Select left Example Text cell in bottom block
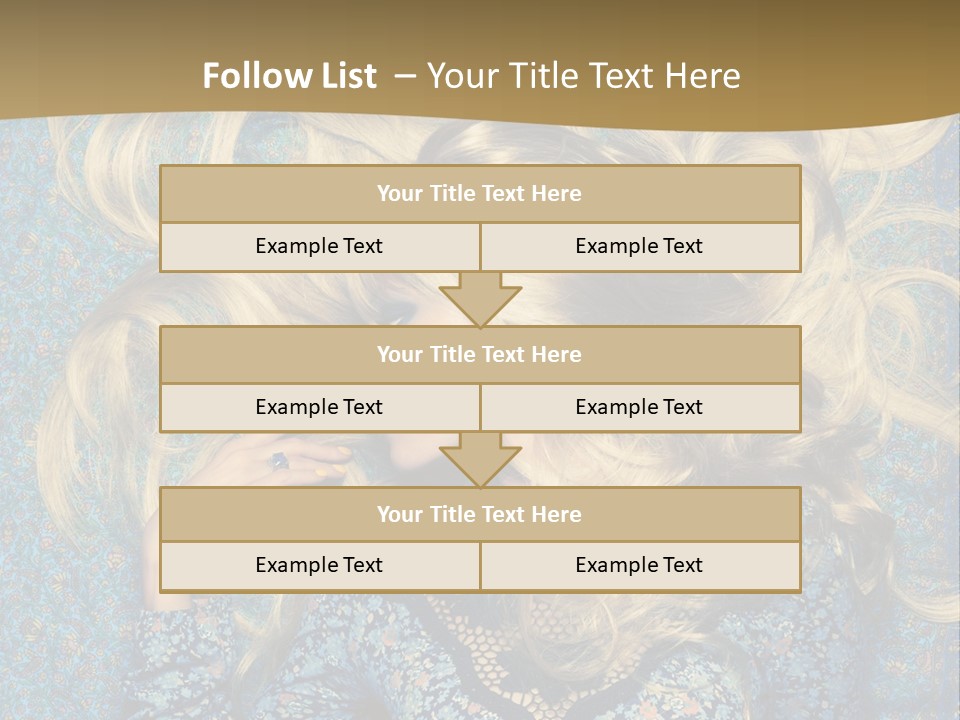Screen dimensions: 960x720 (x=319, y=565)
